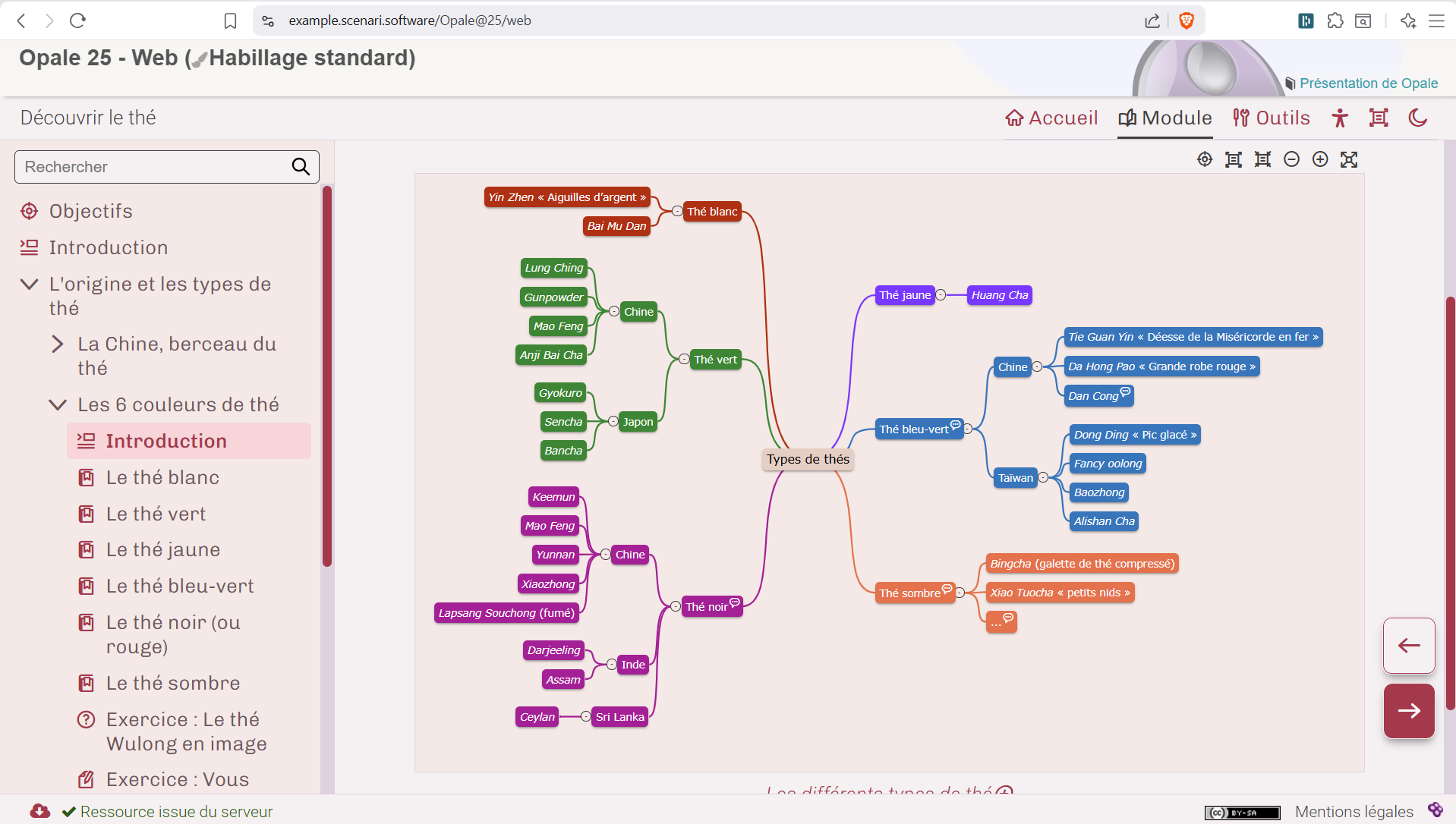
Task: Open the Accueil tab
Action: [1051, 118]
